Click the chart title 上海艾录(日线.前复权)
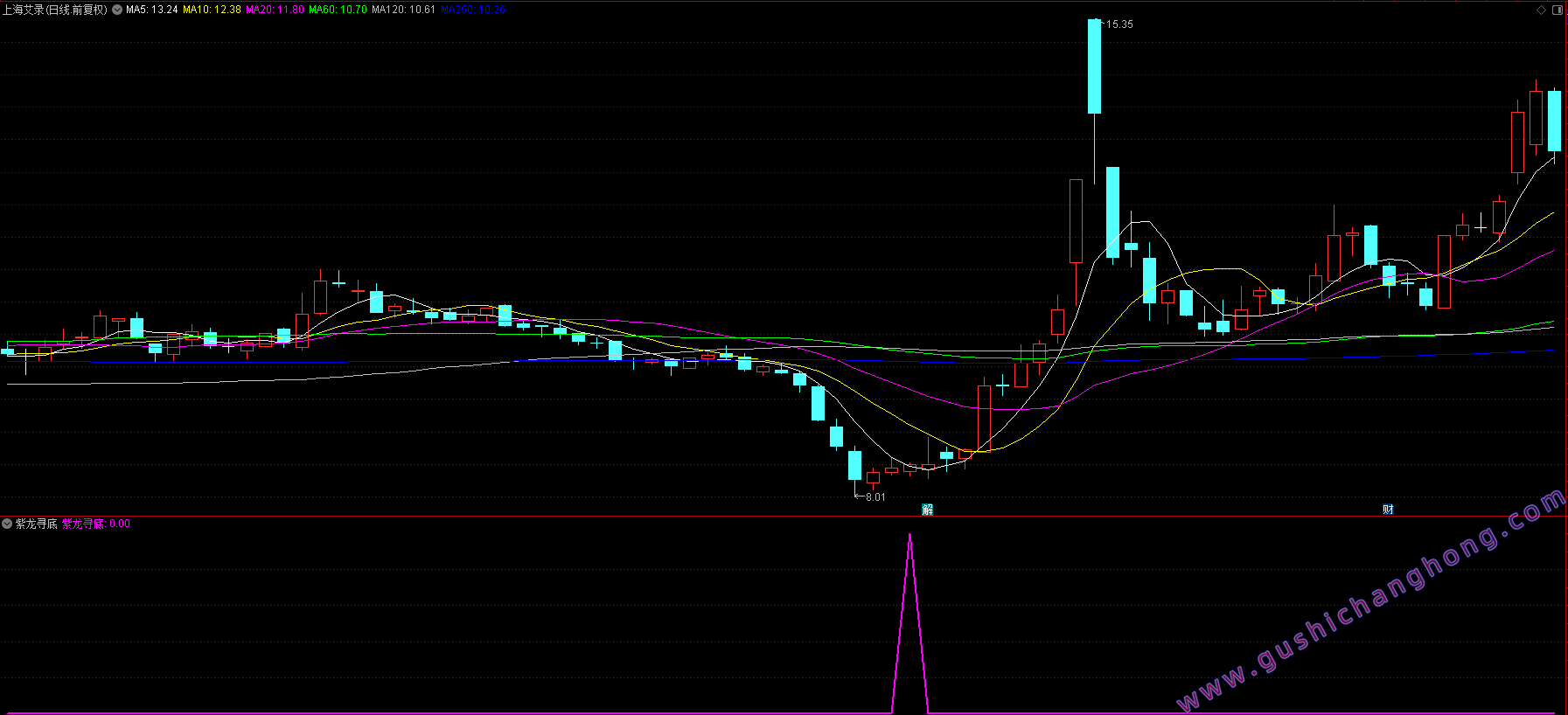The image size is (1568, 715). pos(55,10)
